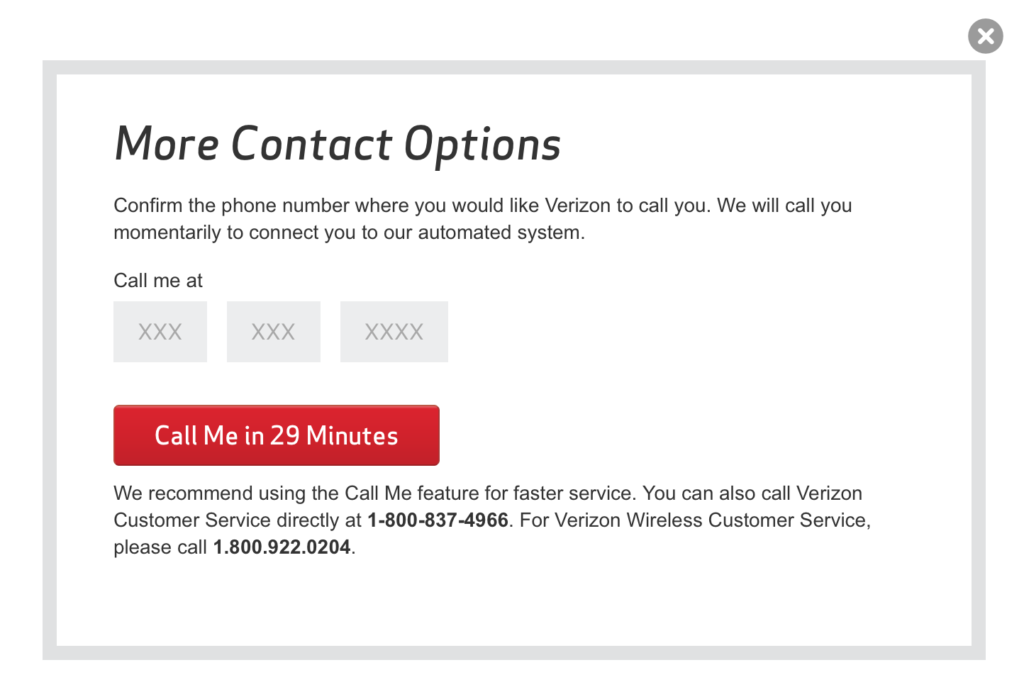
Task: Close the More Contact Options dialog
Action: pyautogui.click(x=985, y=36)
